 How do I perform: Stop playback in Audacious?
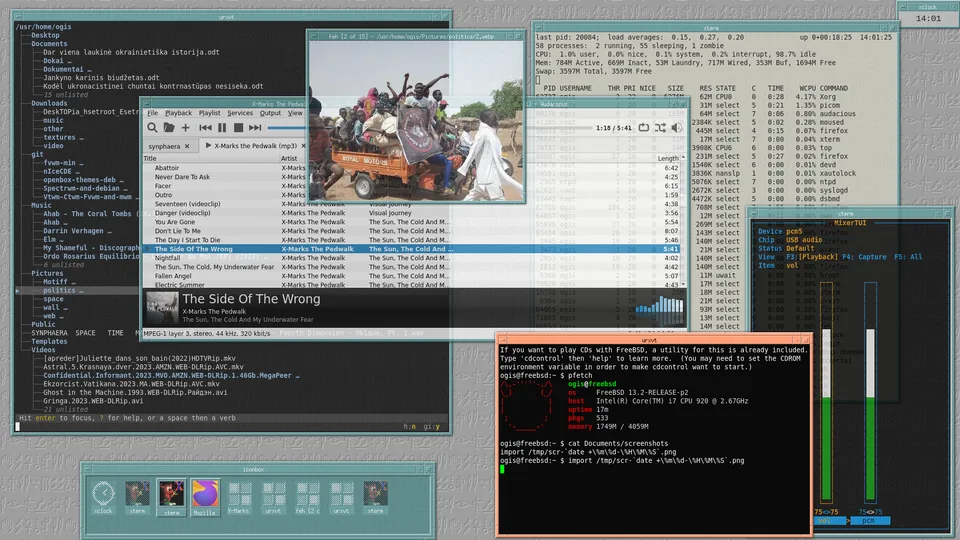click(238, 128)
